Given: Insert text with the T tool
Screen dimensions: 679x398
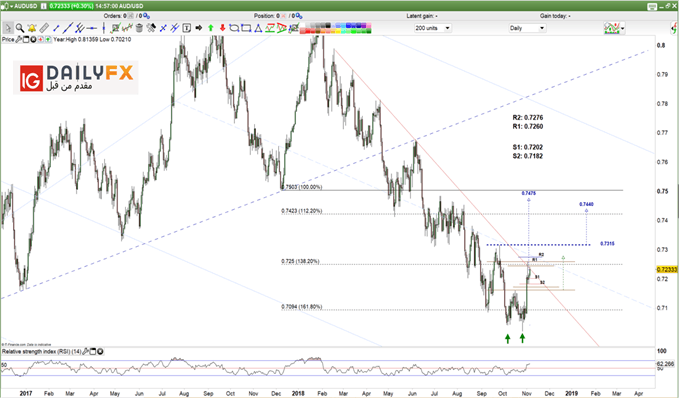Looking at the screenshot, I should tap(187, 28).
